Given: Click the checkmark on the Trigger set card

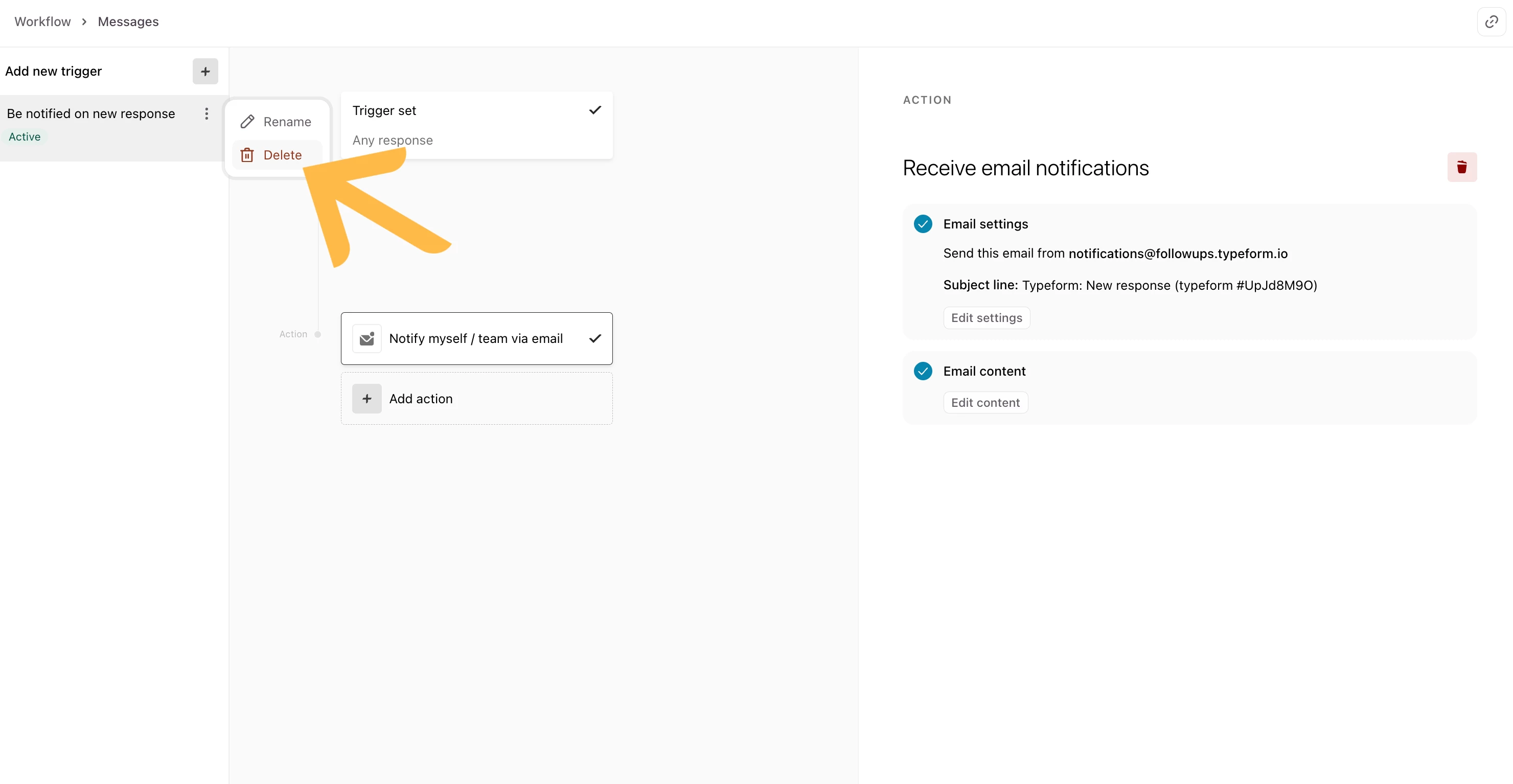Looking at the screenshot, I should [x=594, y=110].
